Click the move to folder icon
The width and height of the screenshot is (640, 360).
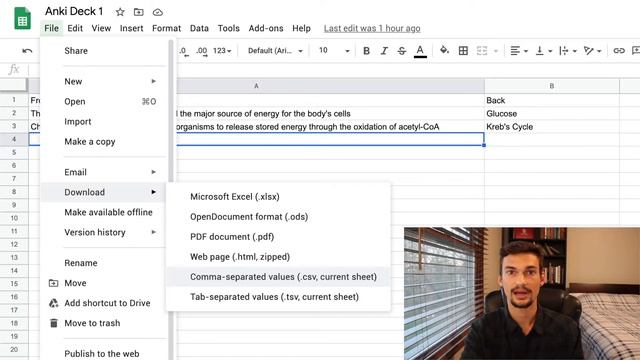[139, 12]
